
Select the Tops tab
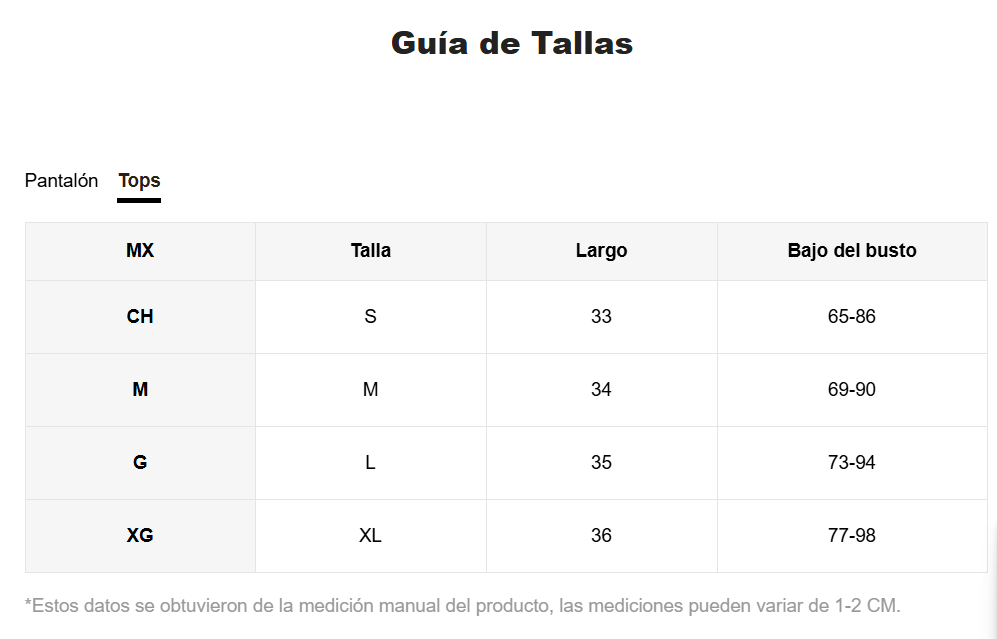pos(139,181)
